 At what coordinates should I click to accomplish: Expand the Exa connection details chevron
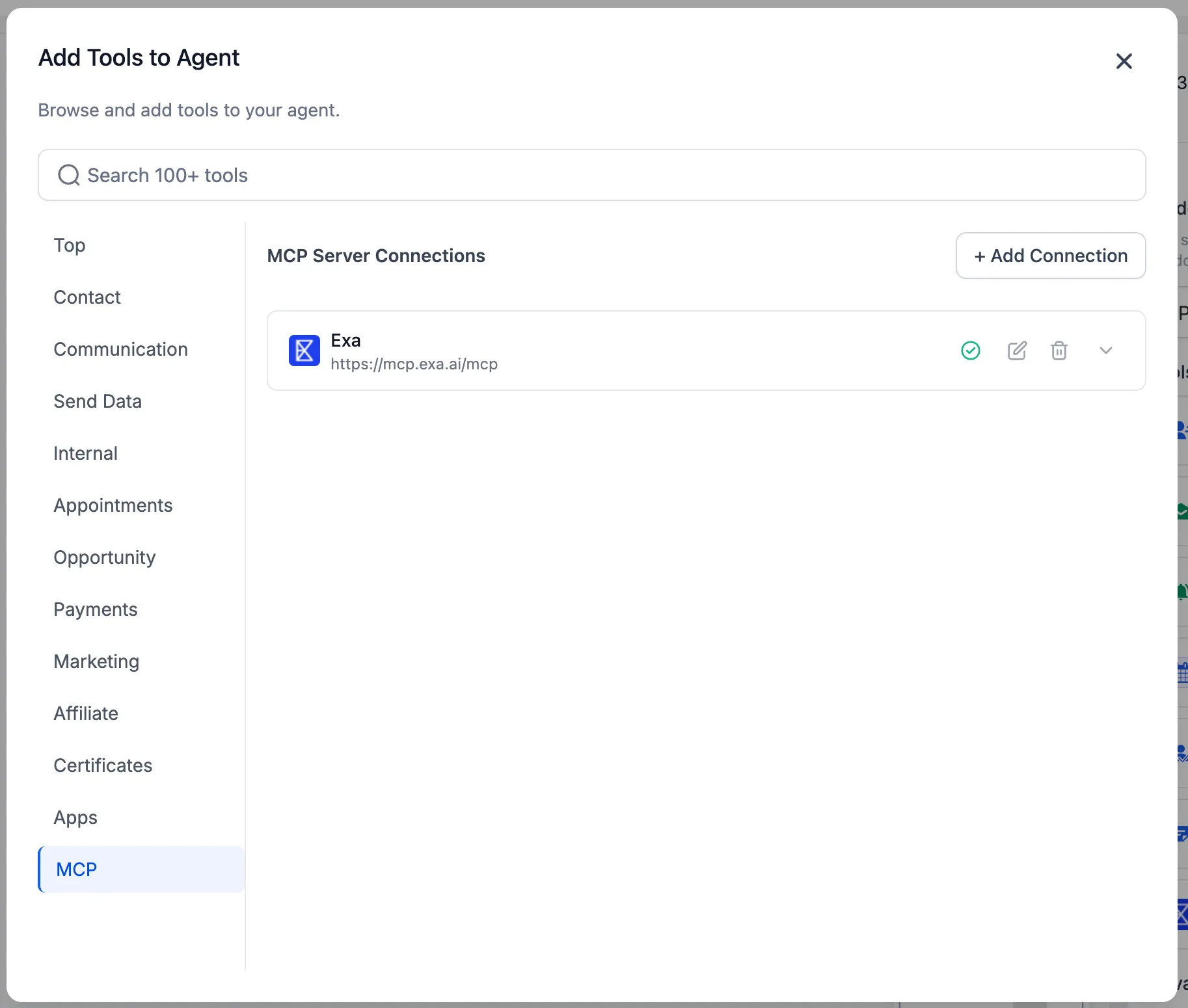click(1105, 351)
